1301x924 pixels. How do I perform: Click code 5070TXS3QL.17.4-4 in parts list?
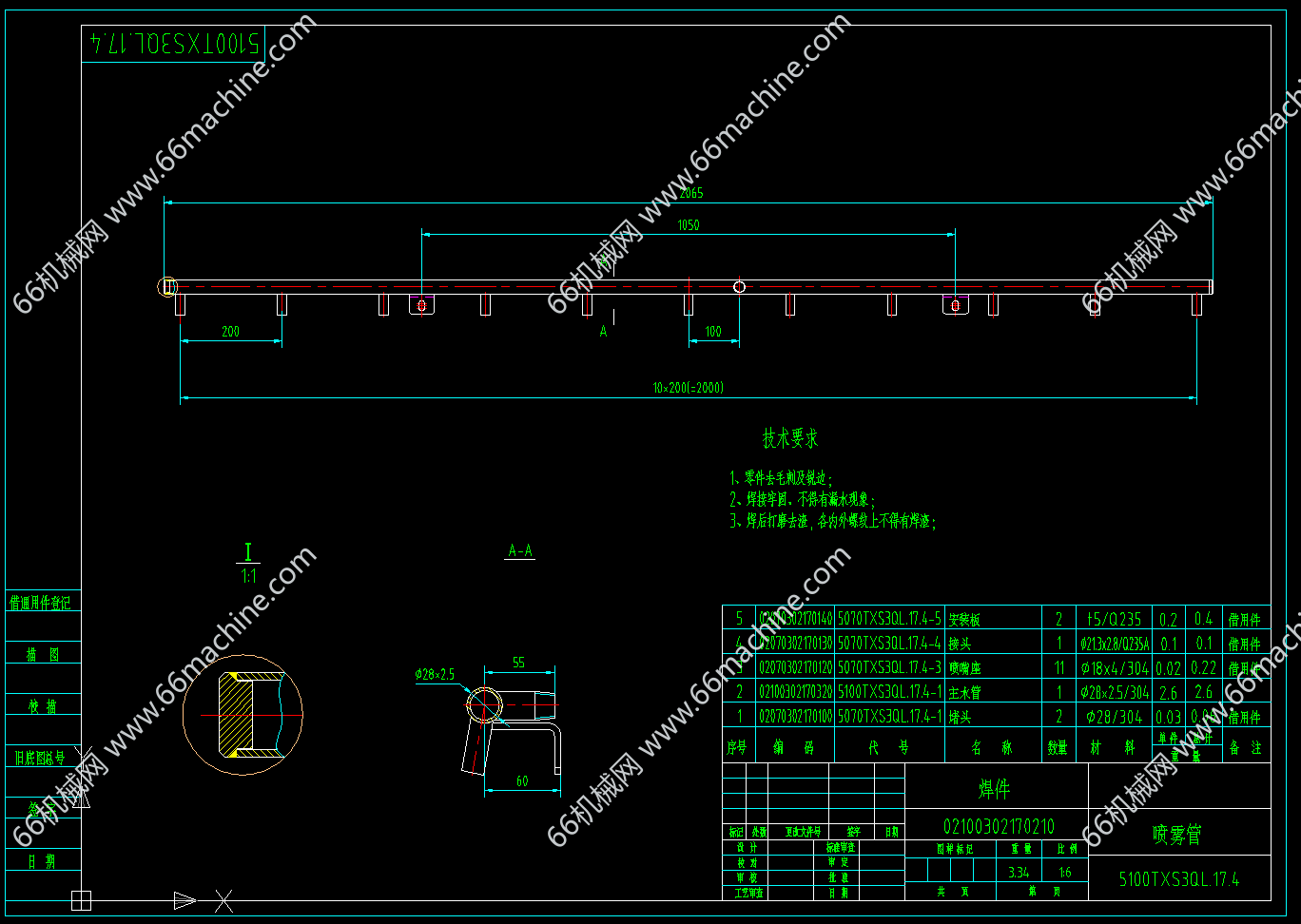889,644
